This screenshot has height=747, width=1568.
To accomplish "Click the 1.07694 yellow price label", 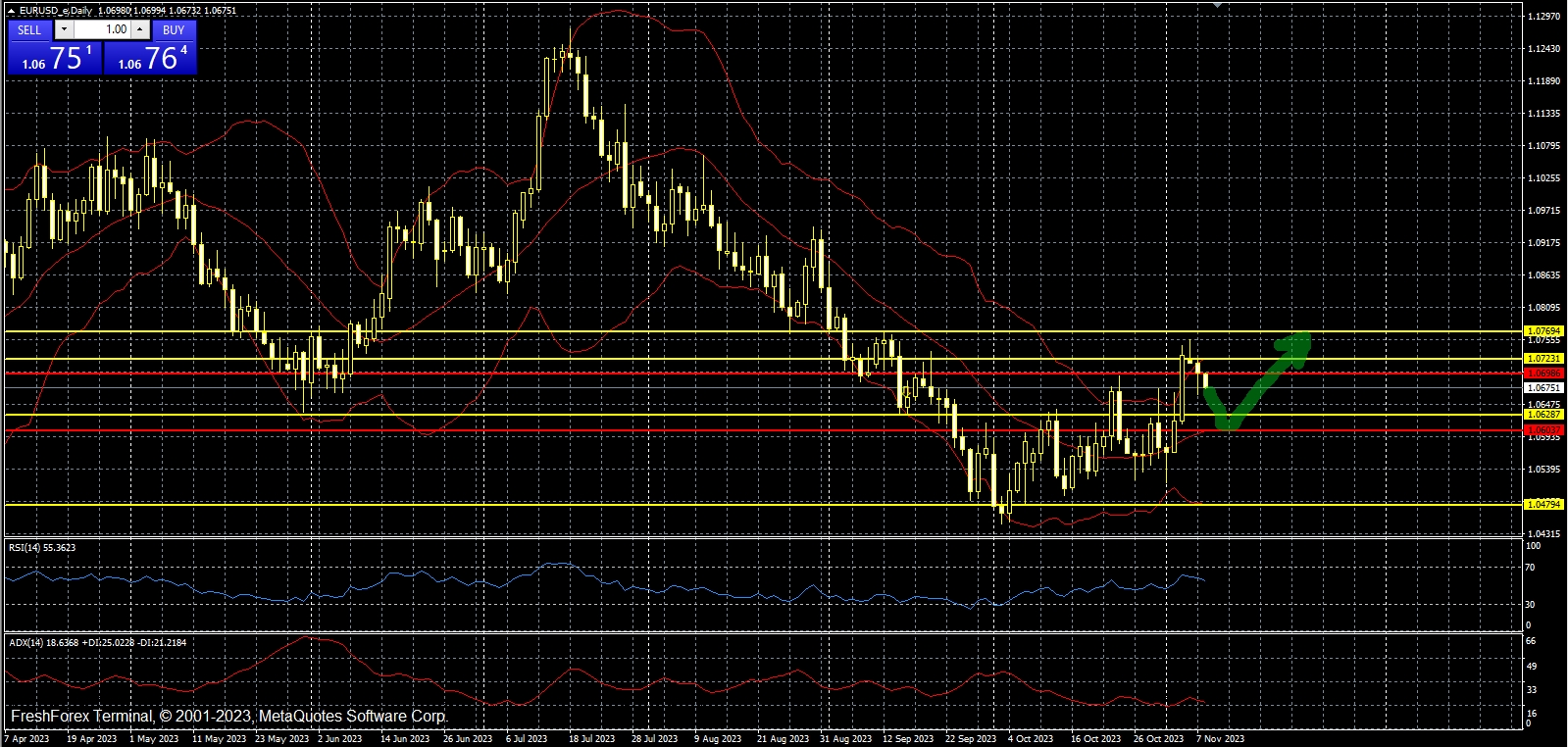I will coord(1543,331).
